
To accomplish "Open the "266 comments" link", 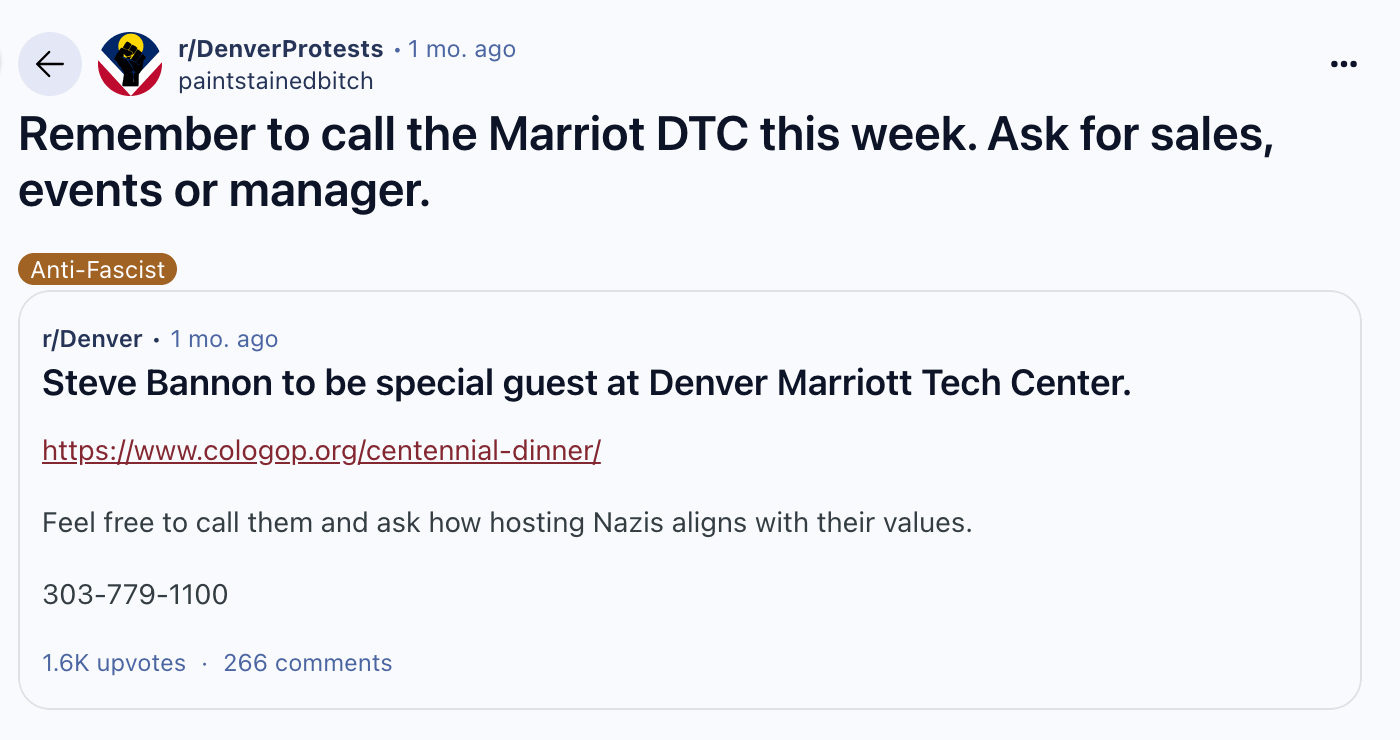I will (308, 663).
